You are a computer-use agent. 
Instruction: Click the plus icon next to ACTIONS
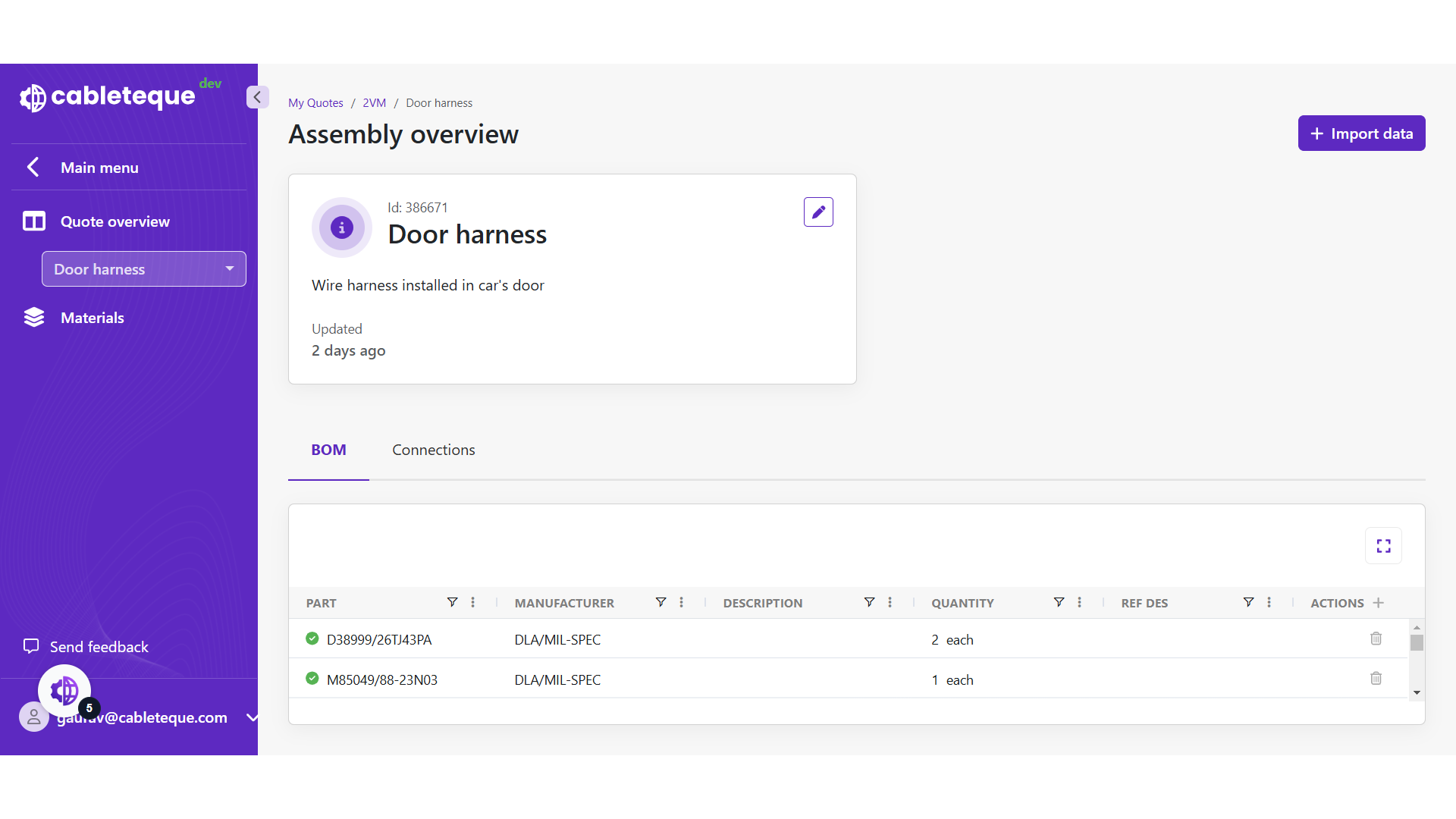click(1379, 603)
